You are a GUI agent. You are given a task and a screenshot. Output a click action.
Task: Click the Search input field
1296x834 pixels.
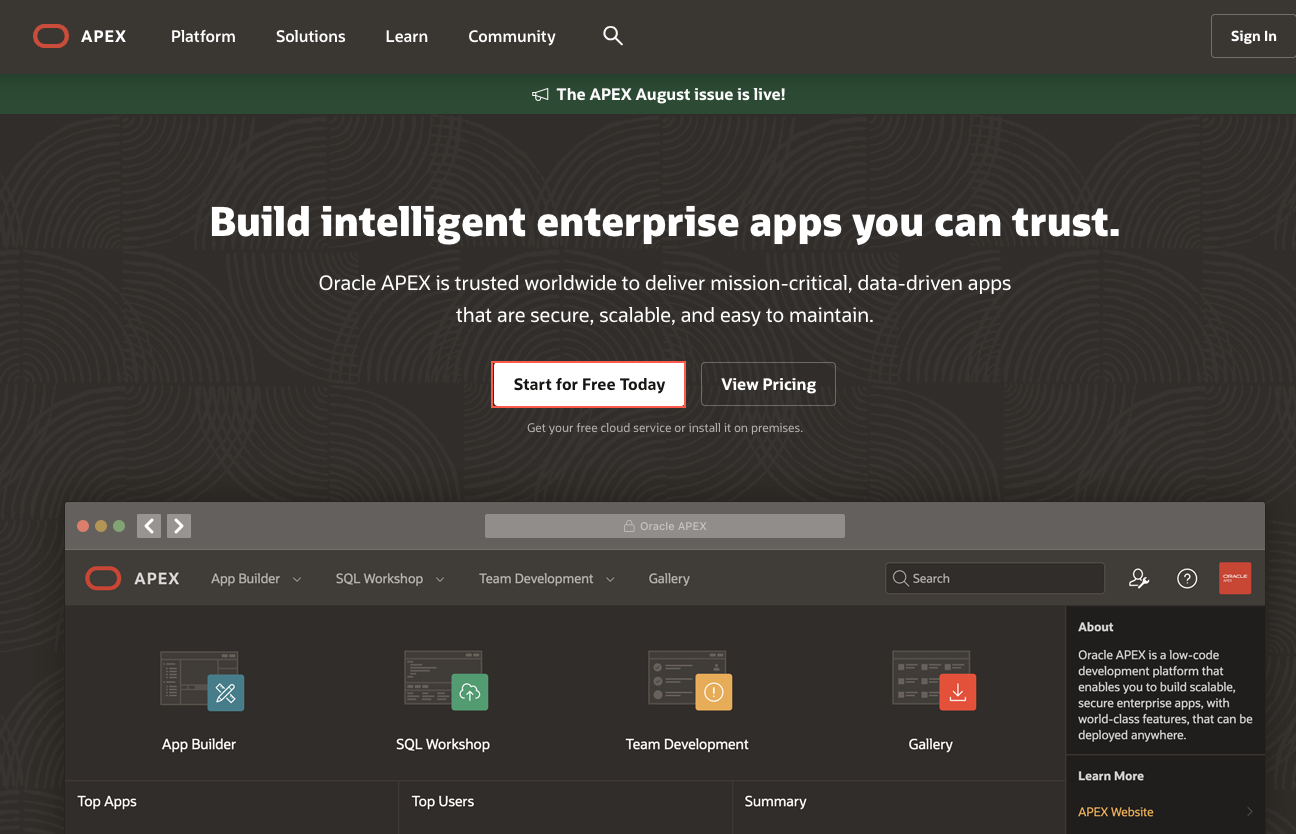click(1000, 578)
